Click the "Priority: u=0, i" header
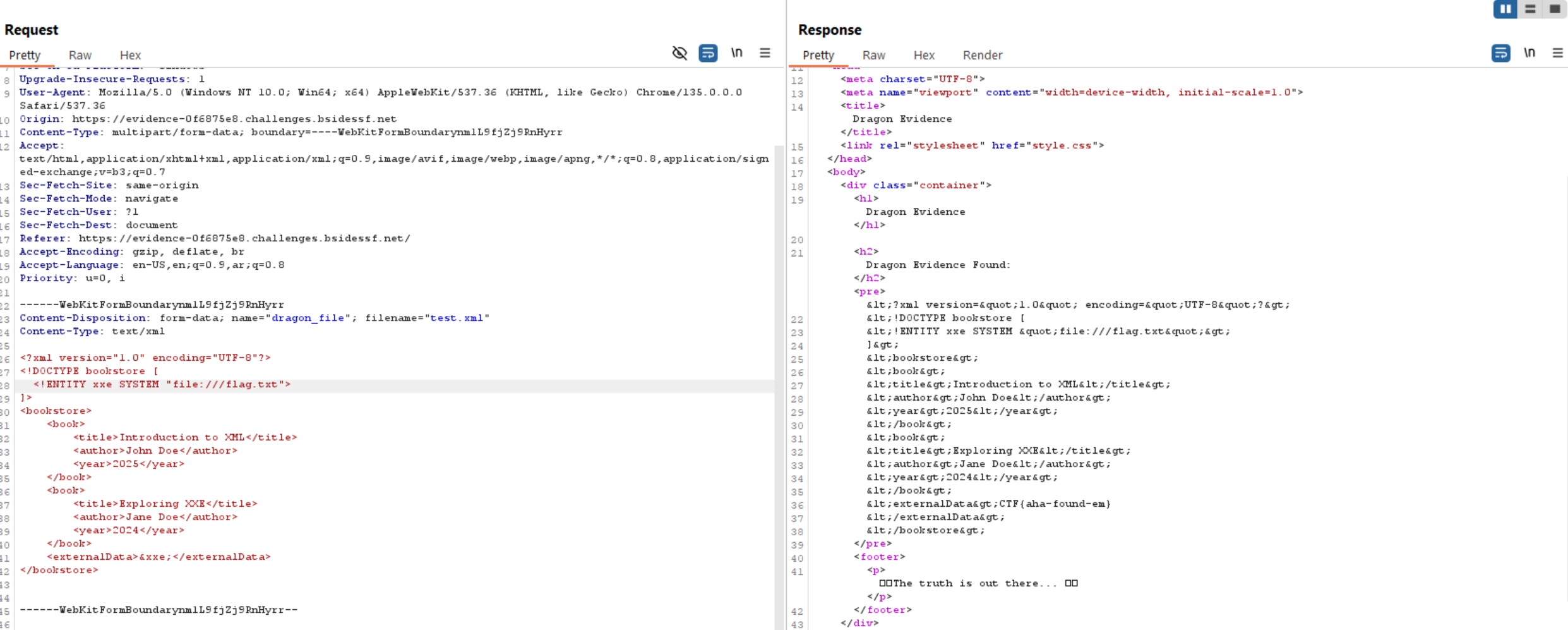Screen dimensions: 1568x630 (72, 278)
